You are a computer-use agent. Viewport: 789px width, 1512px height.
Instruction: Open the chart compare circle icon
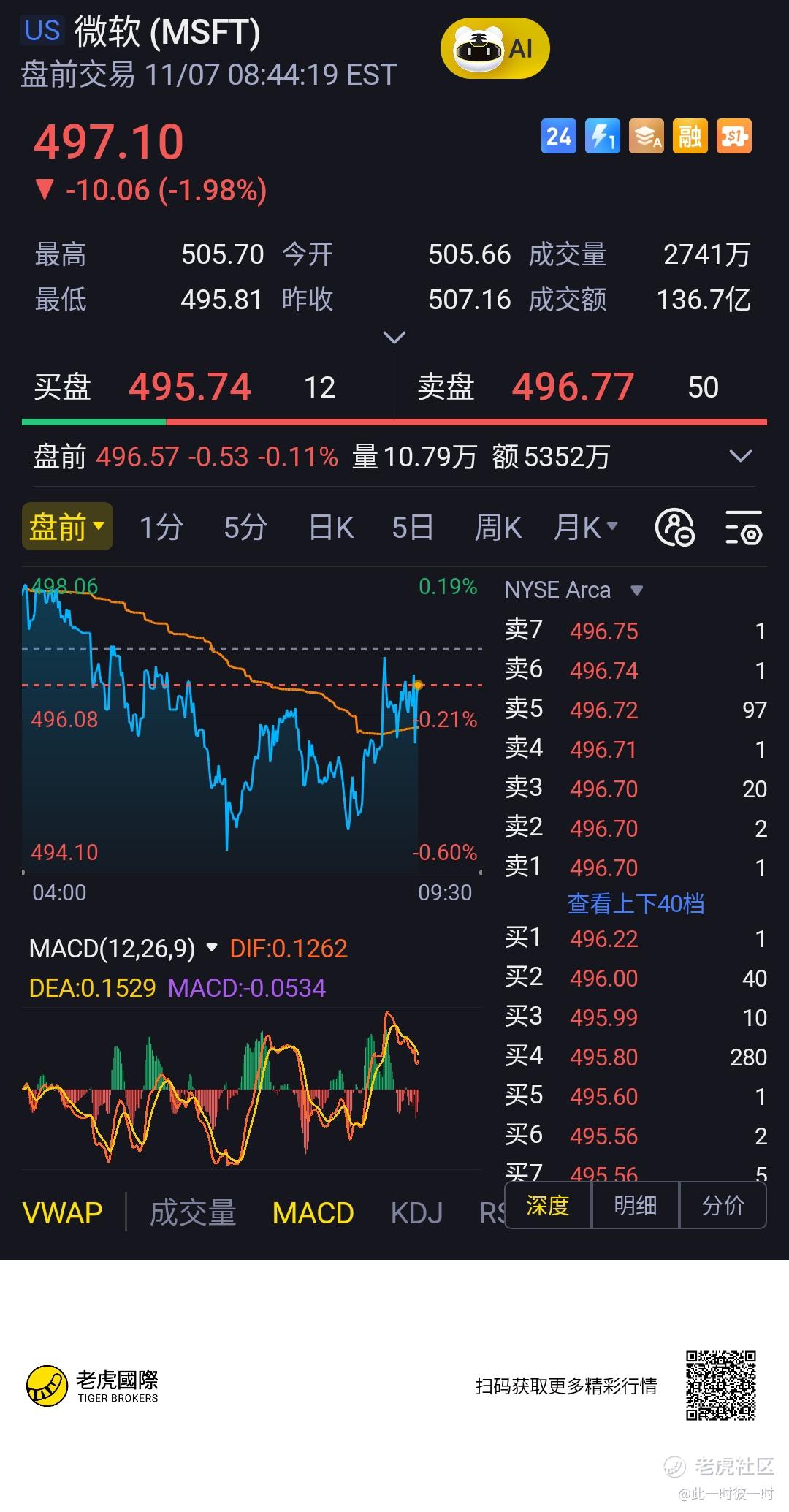click(675, 527)
